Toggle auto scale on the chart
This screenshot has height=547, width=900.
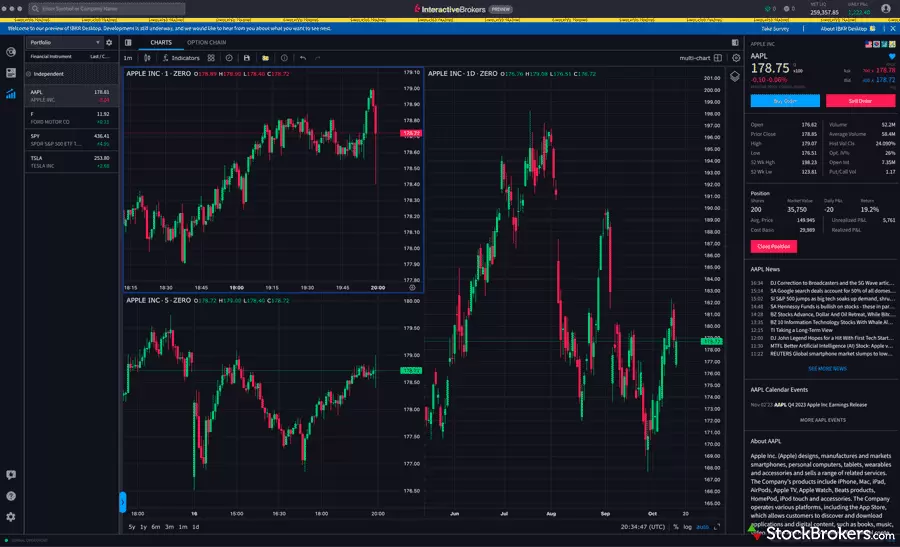click(703, 526)
